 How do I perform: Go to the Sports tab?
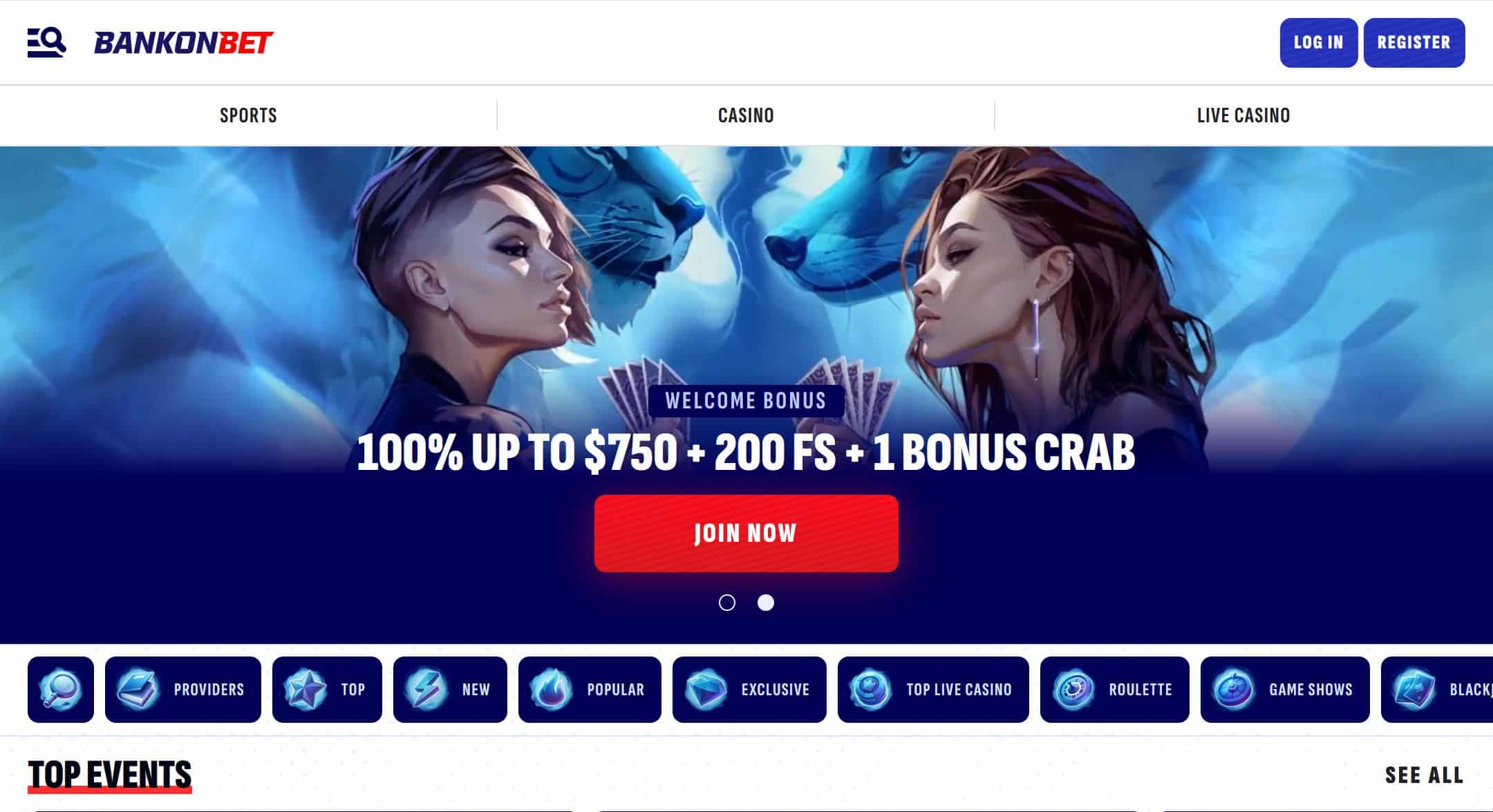pos(248,115)
